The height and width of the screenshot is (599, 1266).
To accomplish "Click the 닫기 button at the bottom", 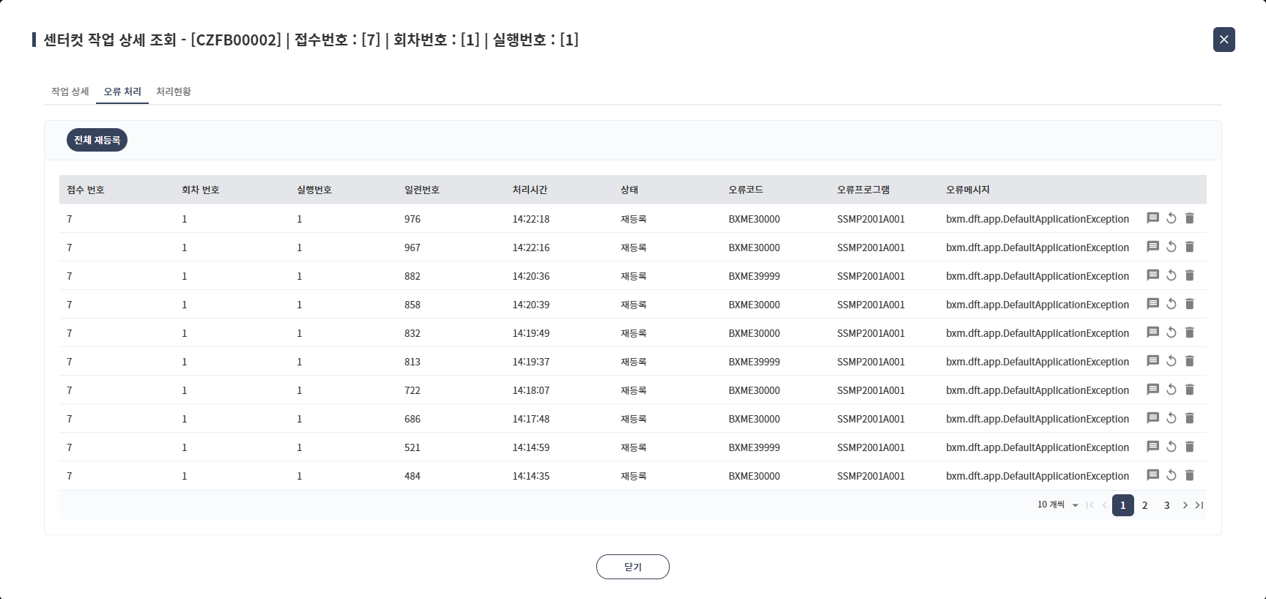I will [x=633, y=566].
